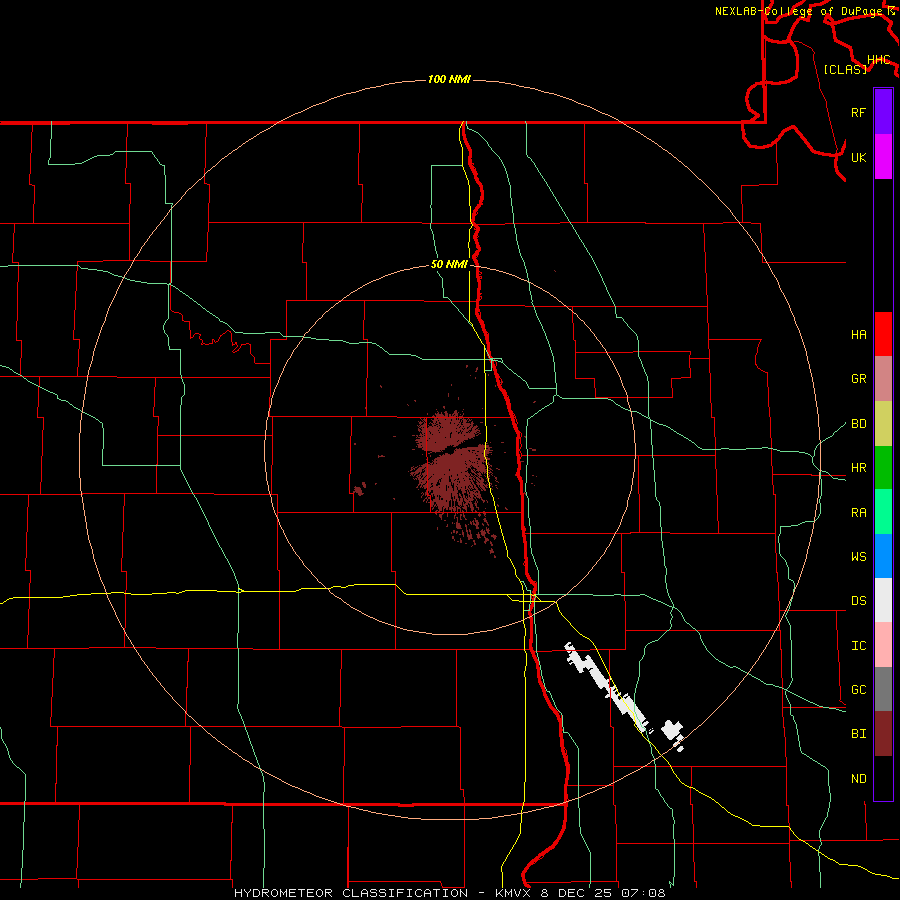Click the DS white legend swatch
Viewport: 900px width, 900px height.
click(883, 600)
